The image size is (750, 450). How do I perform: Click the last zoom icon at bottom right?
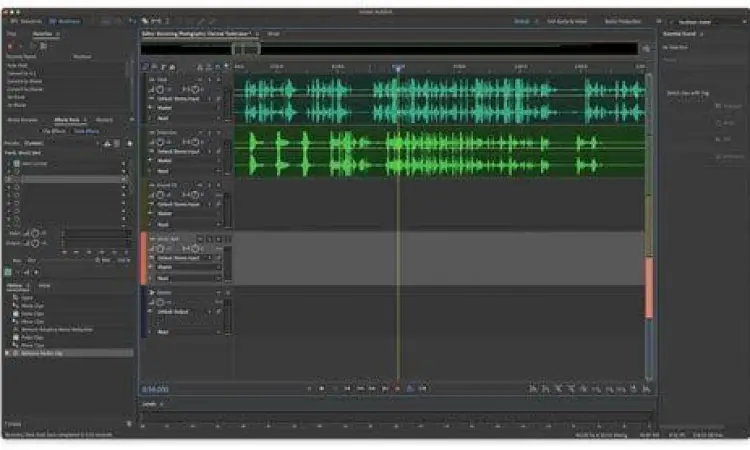pyautogui.click(x=646, y=389)
